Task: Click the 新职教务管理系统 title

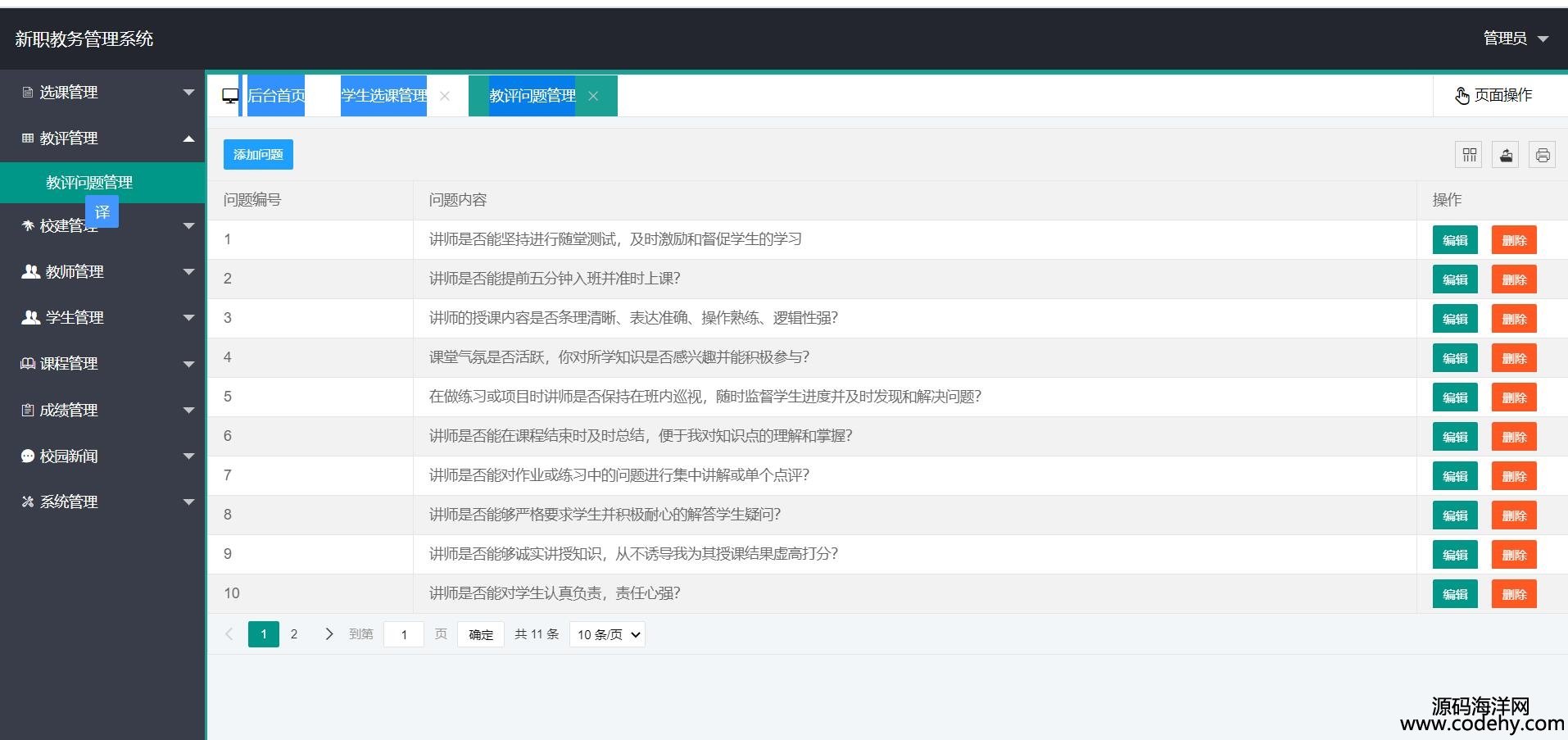Action: (84, 39)
